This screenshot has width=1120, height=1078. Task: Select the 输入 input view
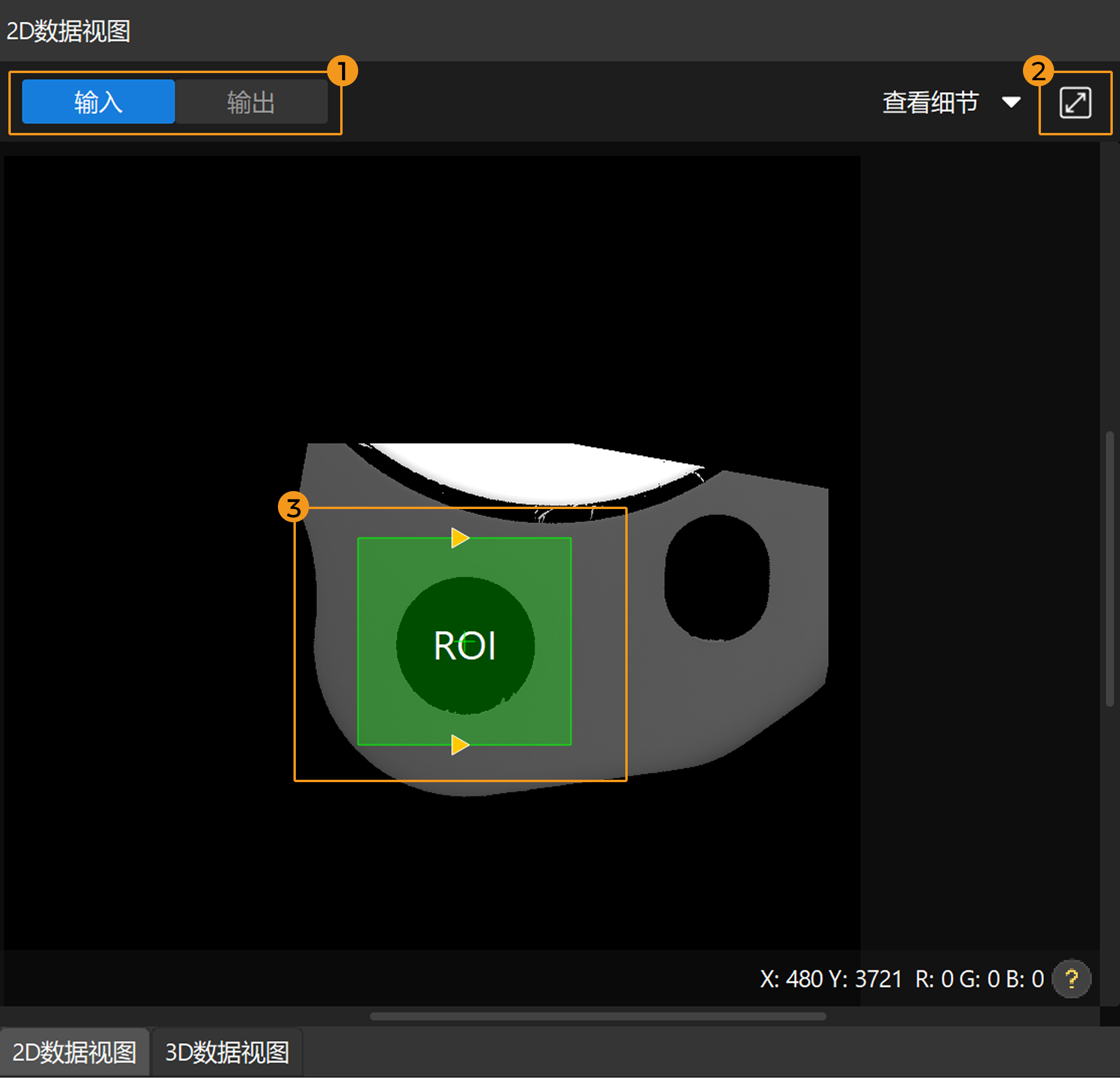tap(98, 102)
